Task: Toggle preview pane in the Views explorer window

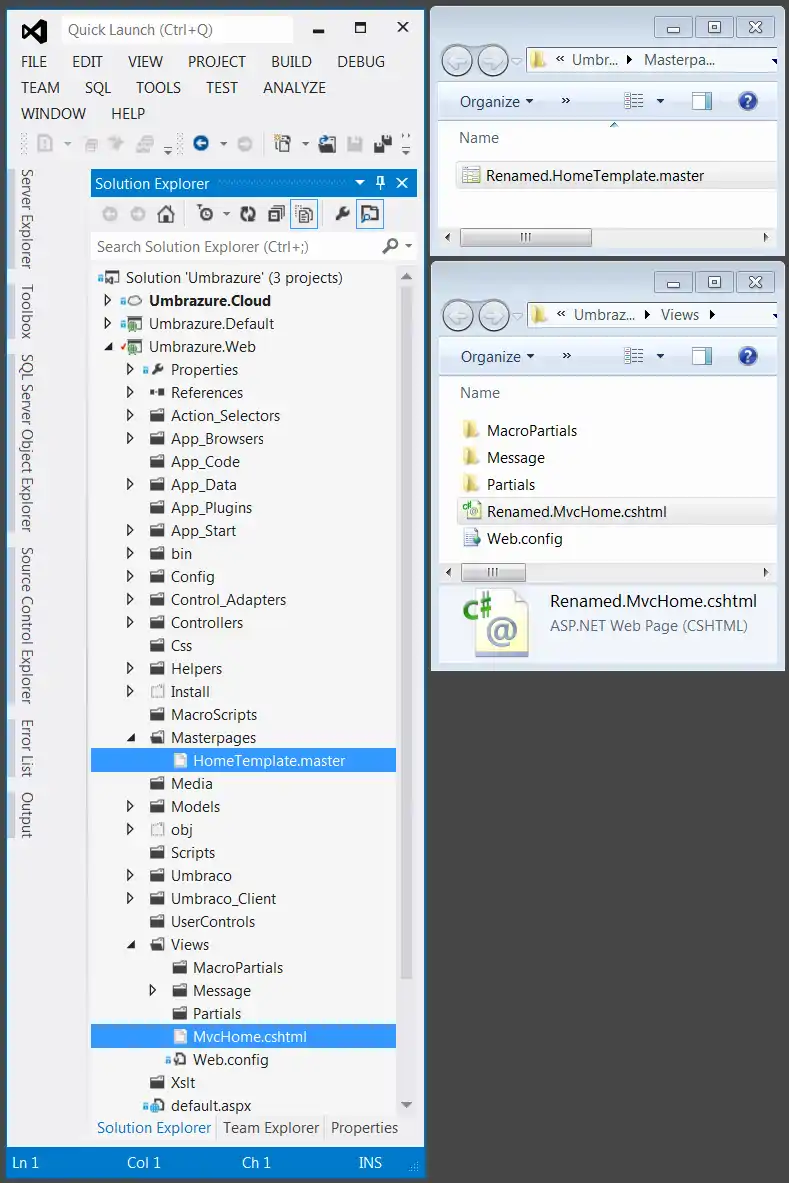Action: pyautogui.click(x=702, y=356)
